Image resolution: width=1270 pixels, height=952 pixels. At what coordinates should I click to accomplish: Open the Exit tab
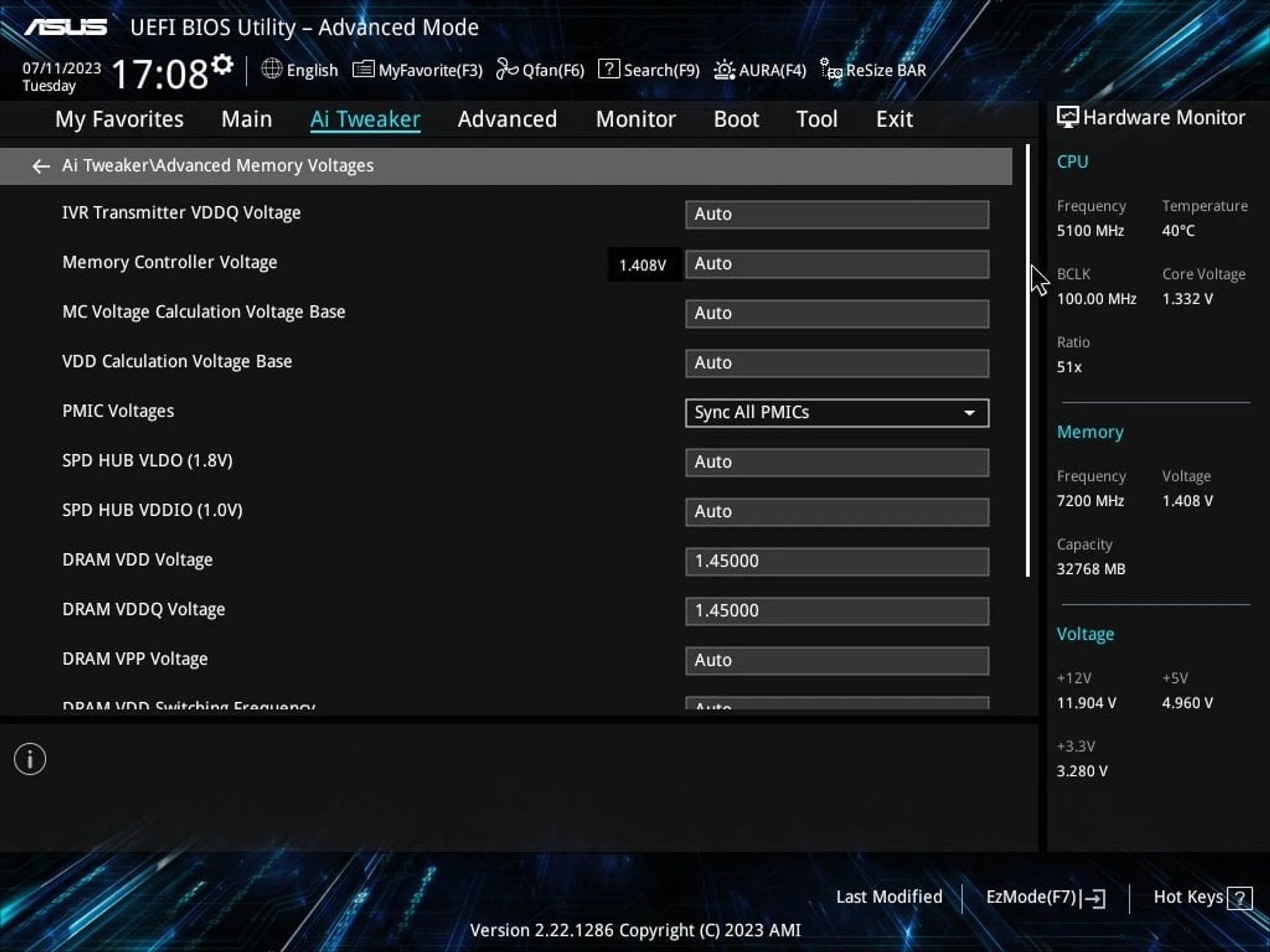coord(894,119)
